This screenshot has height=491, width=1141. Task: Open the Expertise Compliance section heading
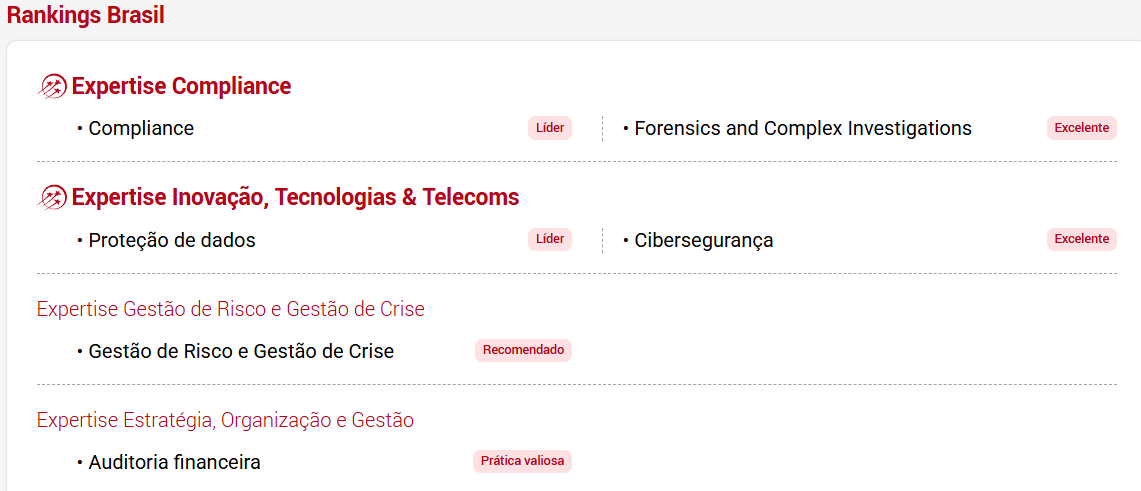coord(181,87)
